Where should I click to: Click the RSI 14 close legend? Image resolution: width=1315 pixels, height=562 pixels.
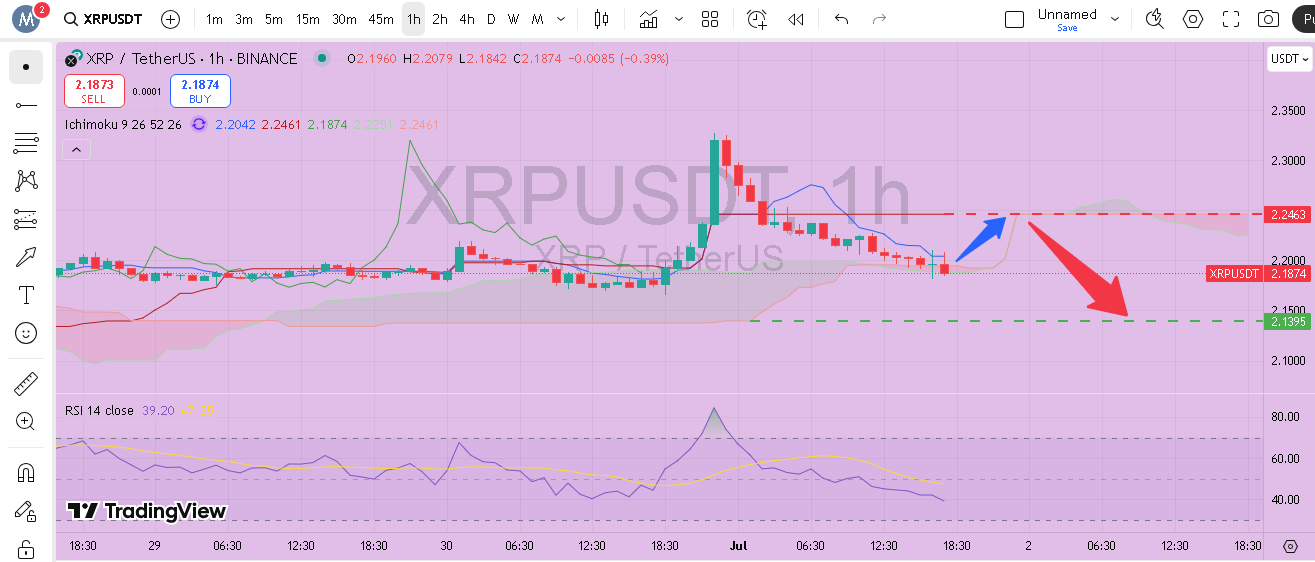click(100, 410)
